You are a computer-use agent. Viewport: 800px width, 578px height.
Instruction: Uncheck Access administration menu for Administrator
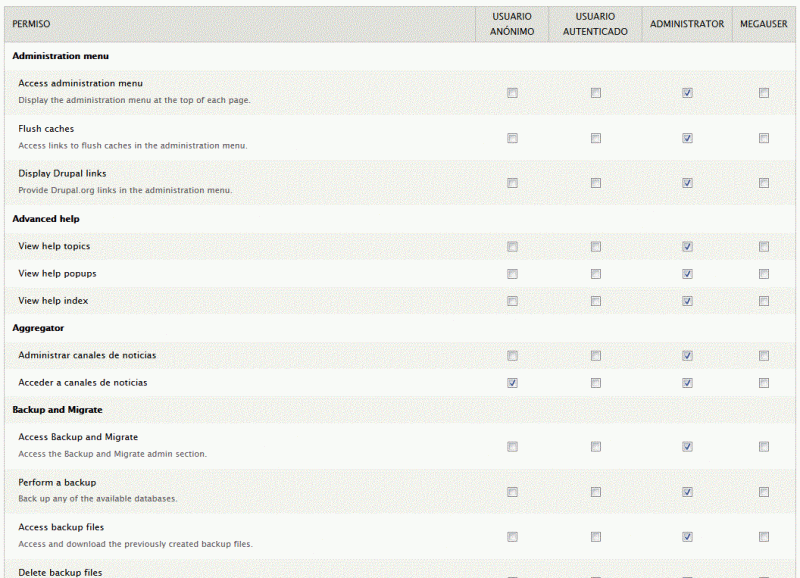click(x=687, y=93)
